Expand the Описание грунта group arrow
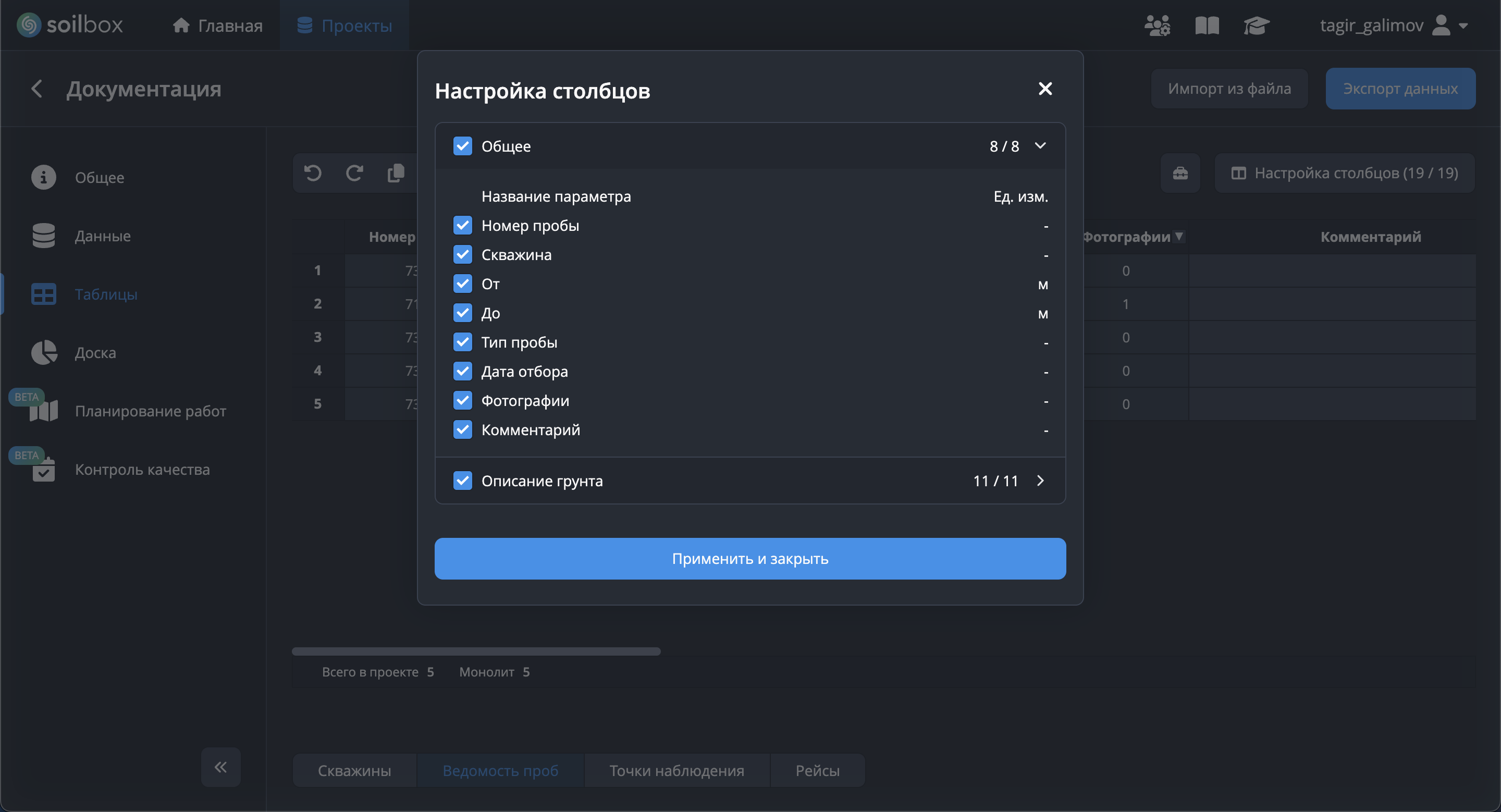The width and height of the screenshot is (1501, 812). click(x=1041, y=481)
